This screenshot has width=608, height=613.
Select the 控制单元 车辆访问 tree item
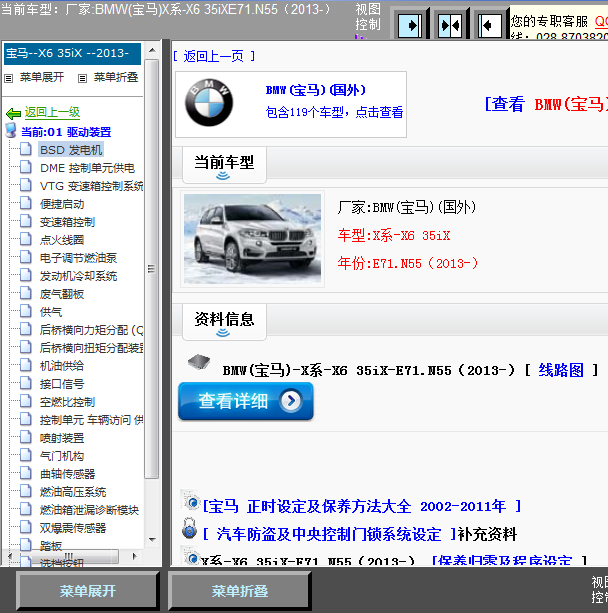[x=91, y=420]
